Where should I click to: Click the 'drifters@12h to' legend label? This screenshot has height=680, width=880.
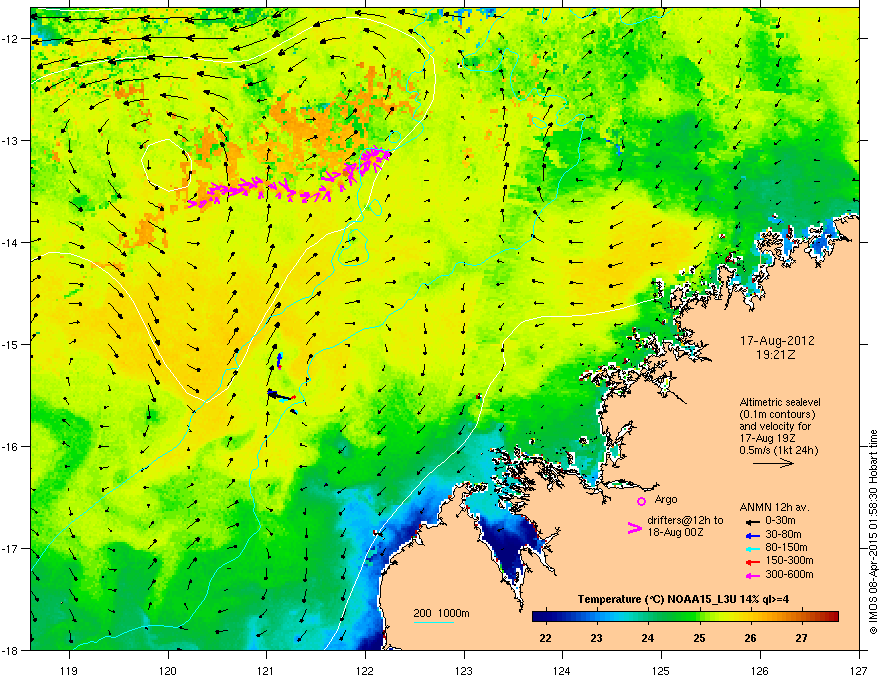685,520
